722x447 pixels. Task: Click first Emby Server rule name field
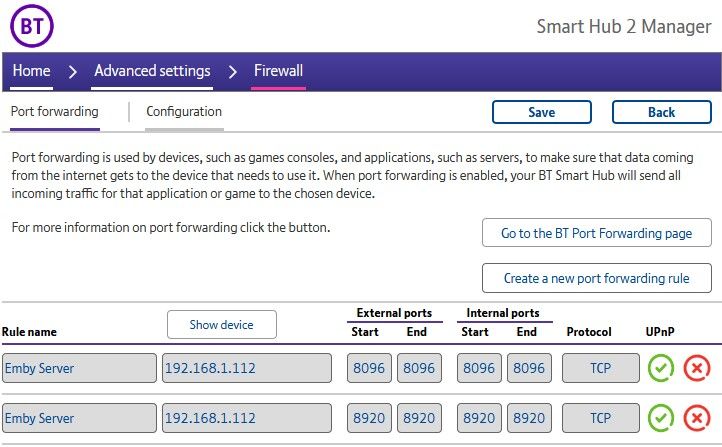79,368
